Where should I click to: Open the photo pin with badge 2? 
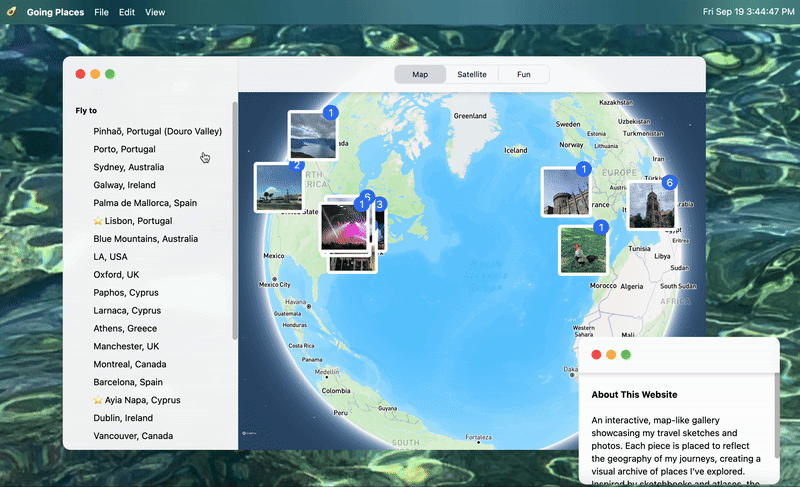point(278,187)
